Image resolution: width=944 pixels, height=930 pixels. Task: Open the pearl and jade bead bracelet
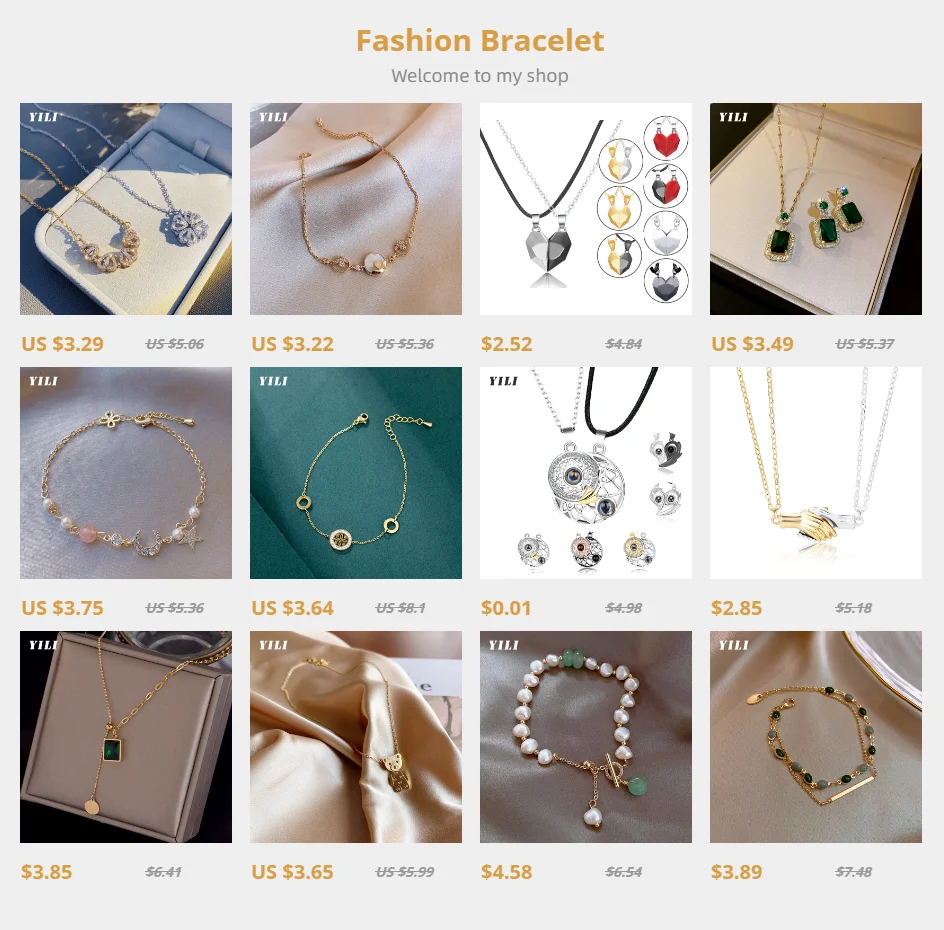[x=586, y=737]
